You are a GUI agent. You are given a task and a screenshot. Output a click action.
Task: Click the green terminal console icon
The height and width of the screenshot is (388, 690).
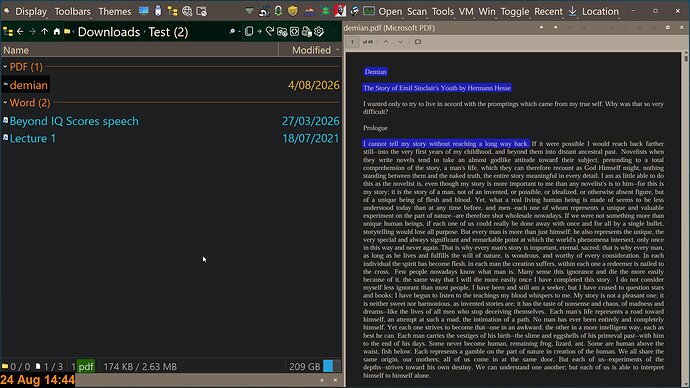pyautogui.click(x=369, y=11)
